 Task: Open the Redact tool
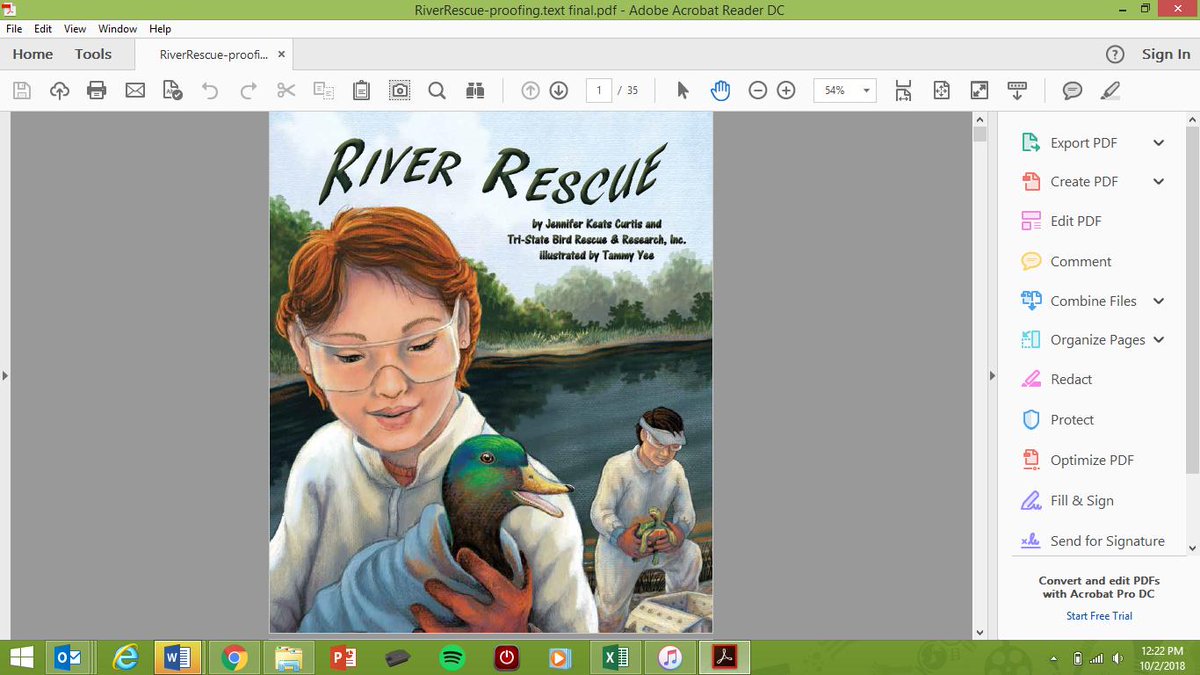tap(1071, 379)
